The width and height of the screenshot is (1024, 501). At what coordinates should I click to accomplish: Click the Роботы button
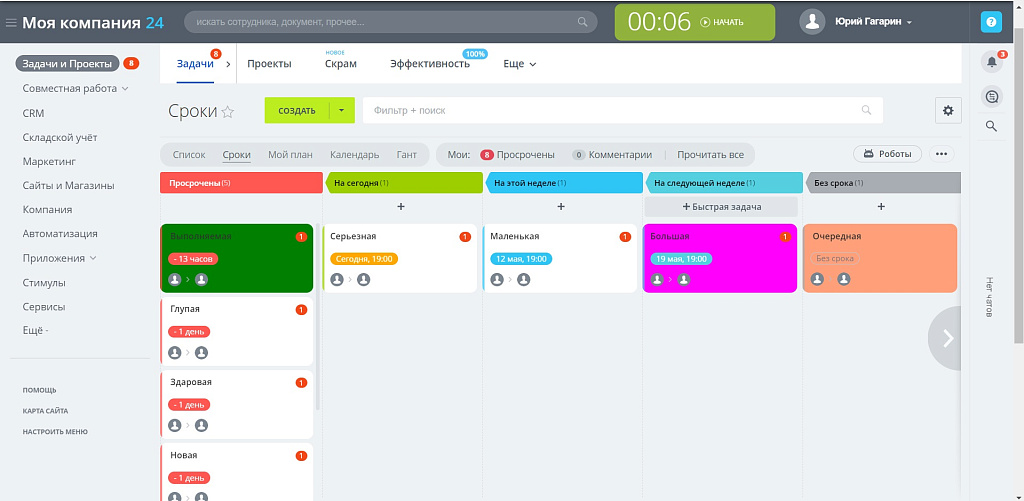coord(886,154)
